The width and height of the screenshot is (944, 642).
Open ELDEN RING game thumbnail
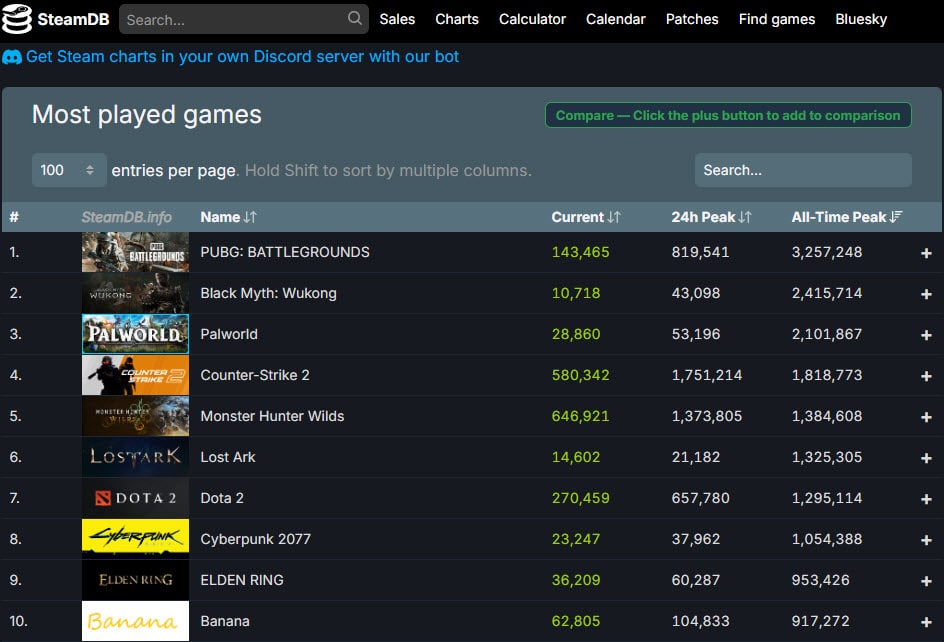[135, 580]
